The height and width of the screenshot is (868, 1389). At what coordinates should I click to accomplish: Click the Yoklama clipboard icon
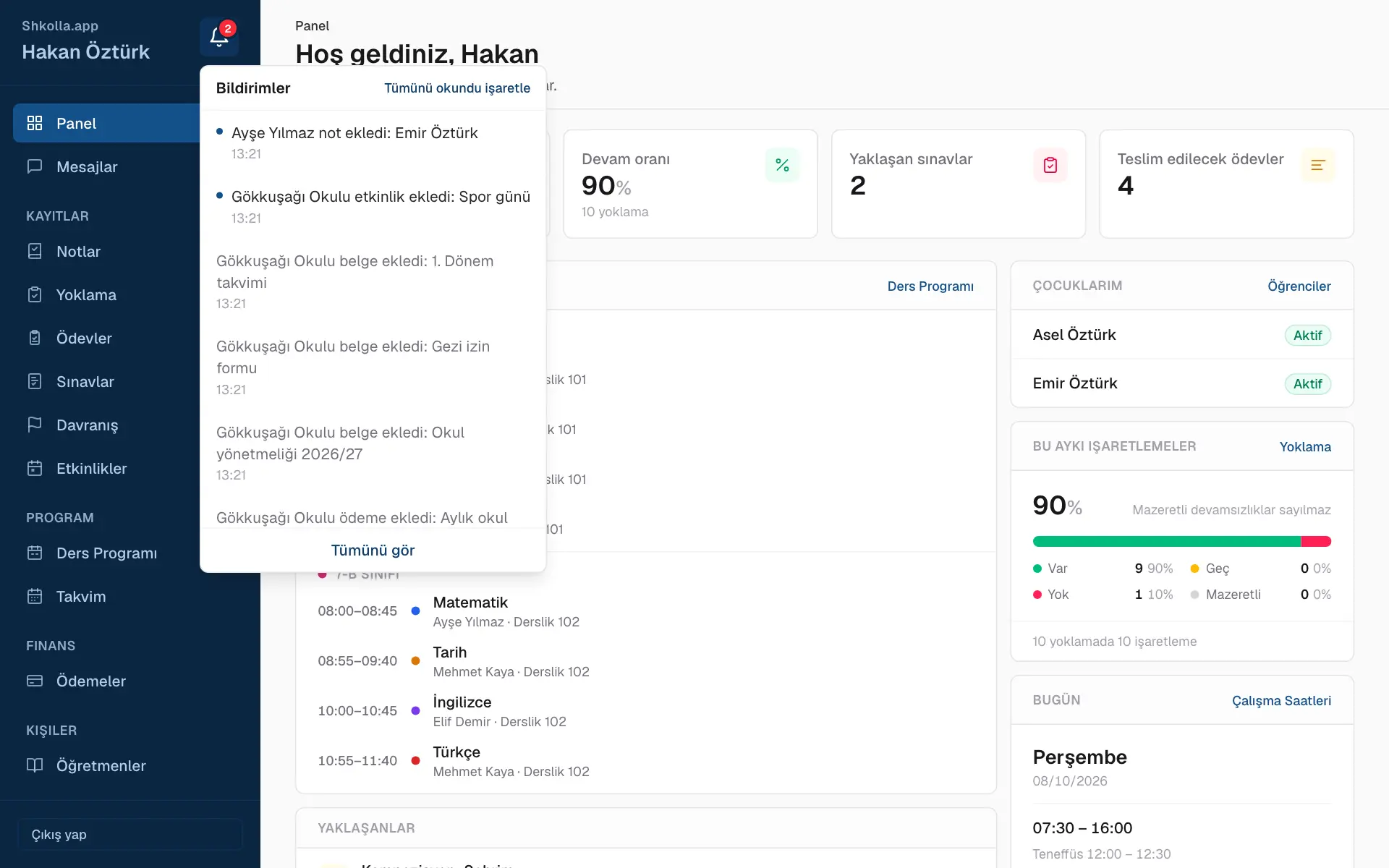[x=35, y=294]
